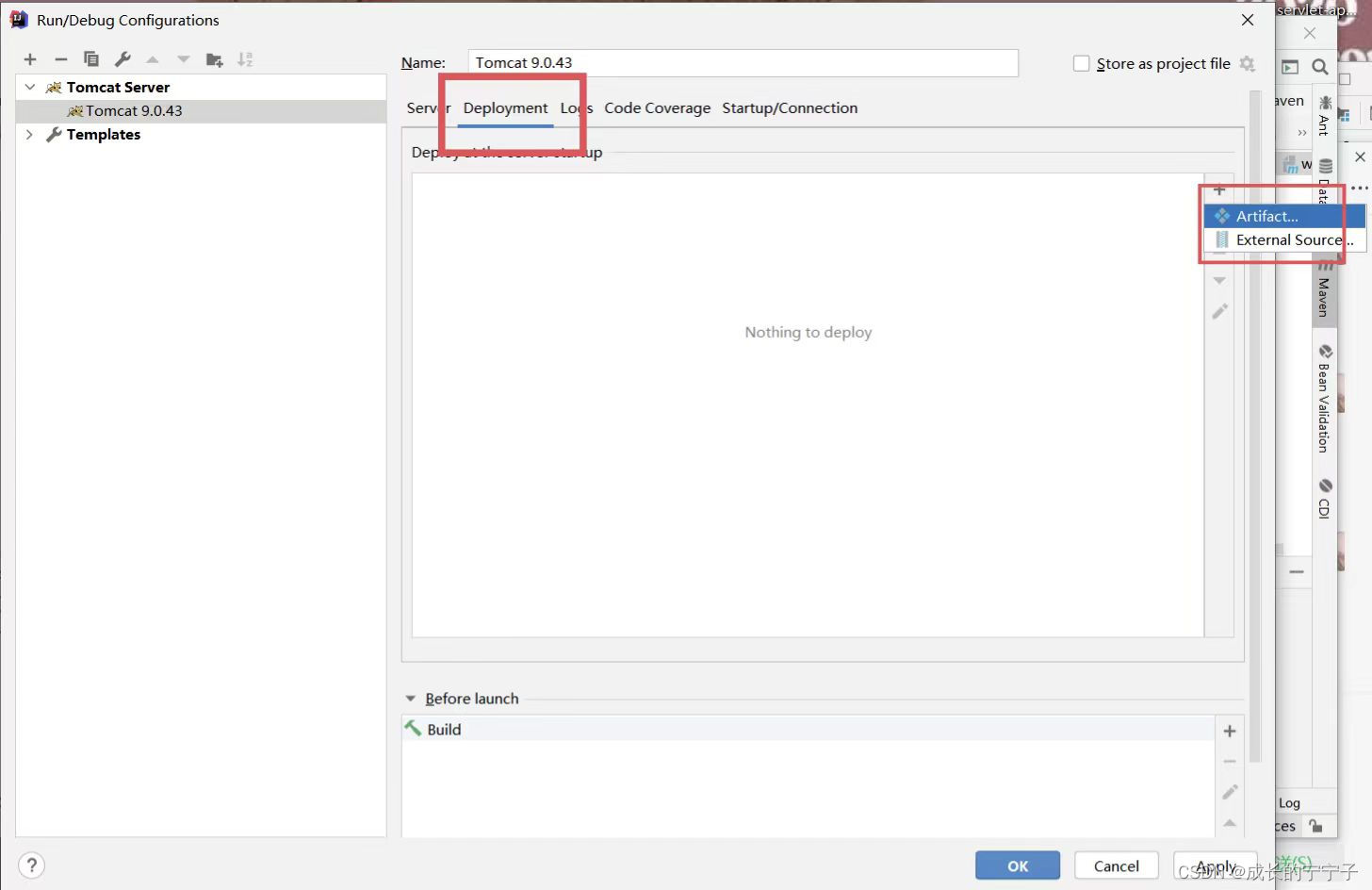Sort the configurations alphabetically
Screen dimensions: 1372x890
pyautogui.click(x=245, y=59)
